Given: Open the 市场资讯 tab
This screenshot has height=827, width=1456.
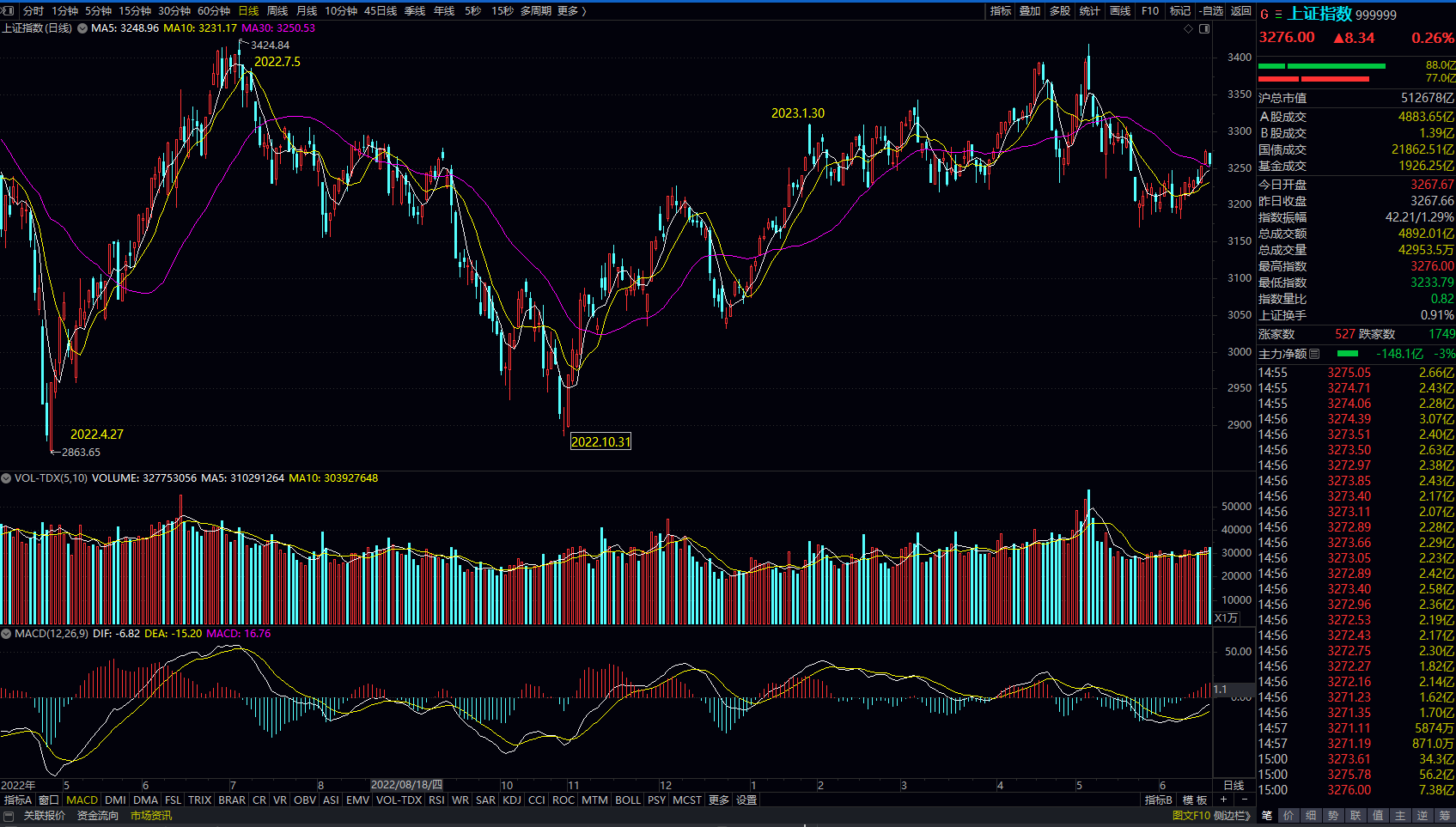Looking at the screenshot, I should (x=151, y=816).
